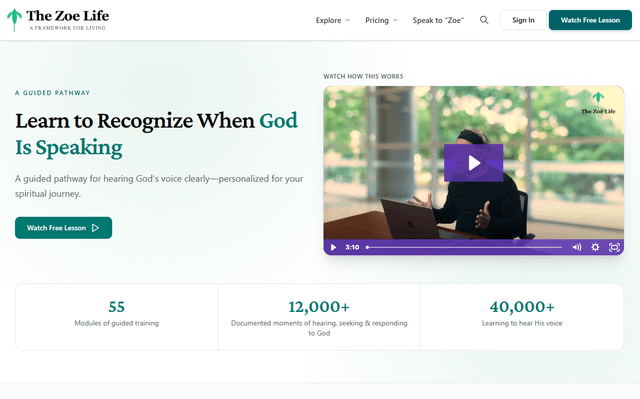Click The Zoe Life leaf logo
Screen dimensions: 640x399
point(15,20)
